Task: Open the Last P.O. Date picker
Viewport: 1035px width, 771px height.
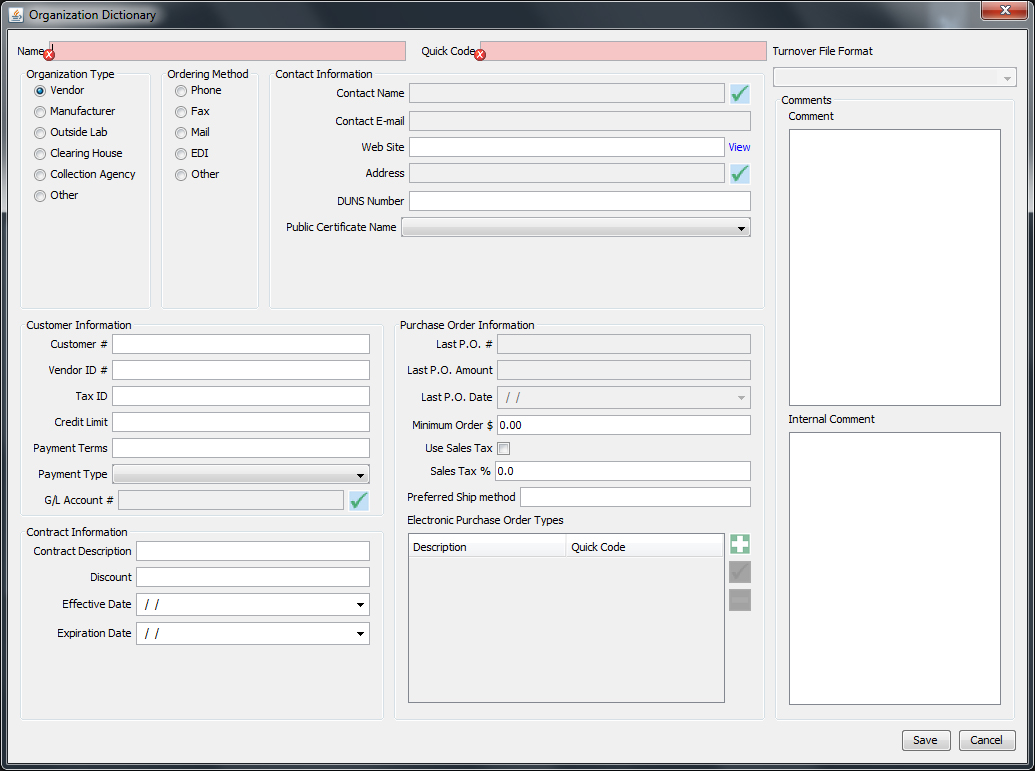Action: coord(741,397)
